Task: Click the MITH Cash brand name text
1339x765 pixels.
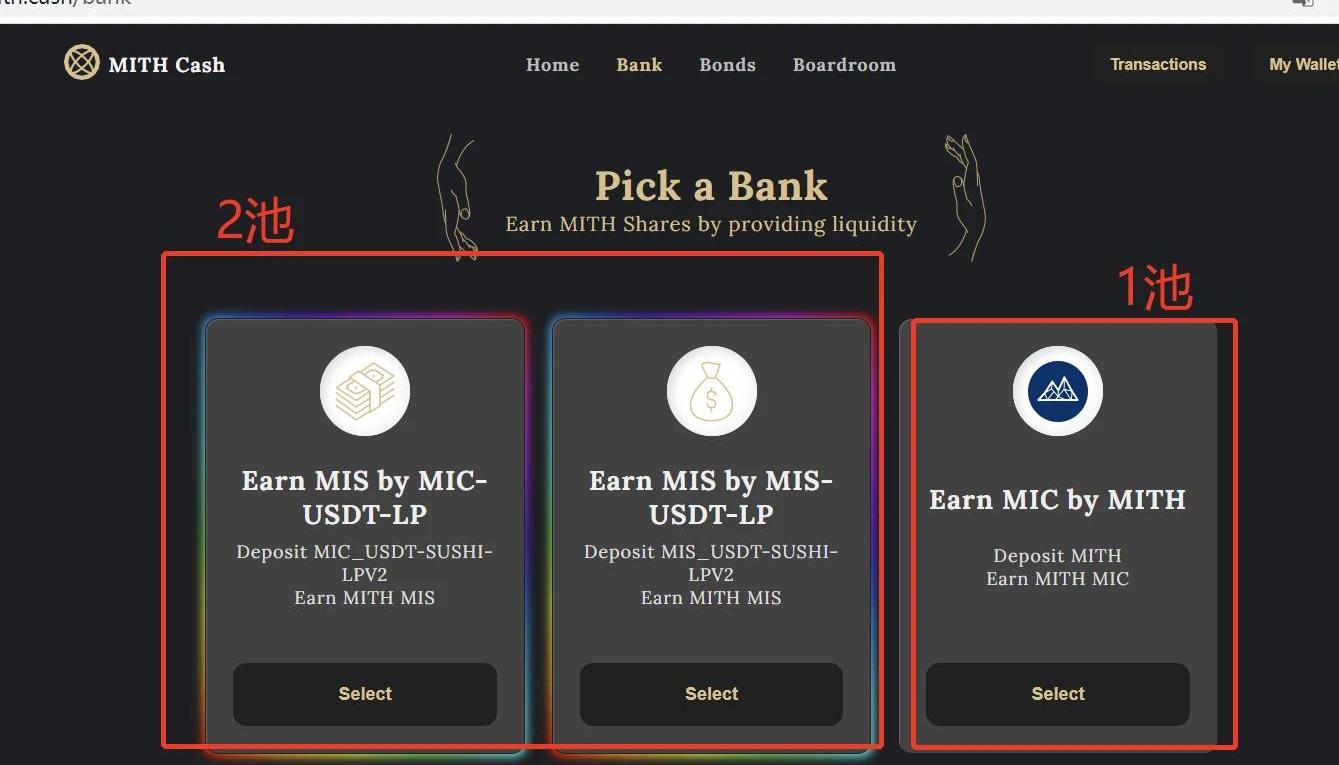Action: (x=166, y=65)
